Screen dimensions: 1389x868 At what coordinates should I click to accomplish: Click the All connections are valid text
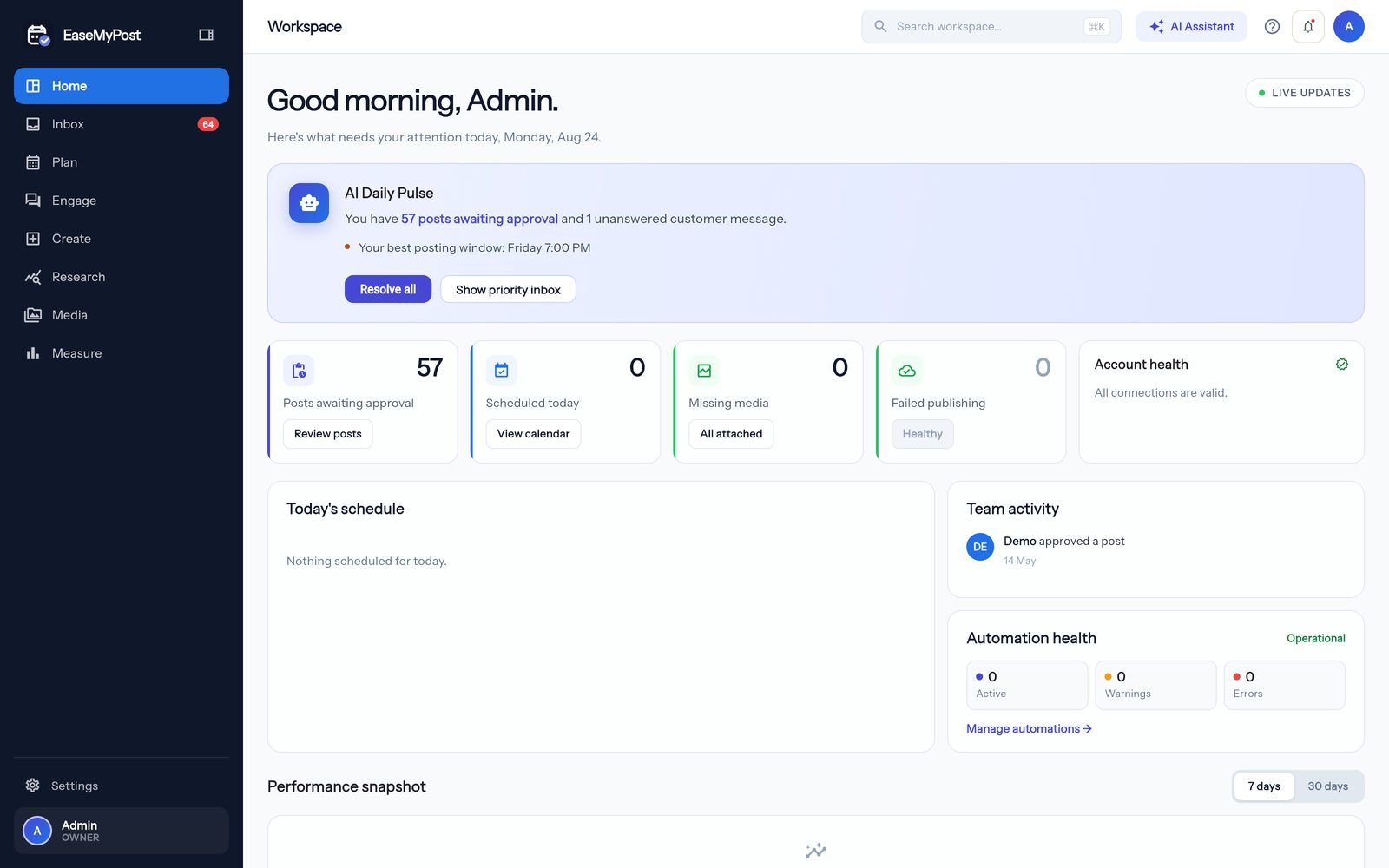1161,392
